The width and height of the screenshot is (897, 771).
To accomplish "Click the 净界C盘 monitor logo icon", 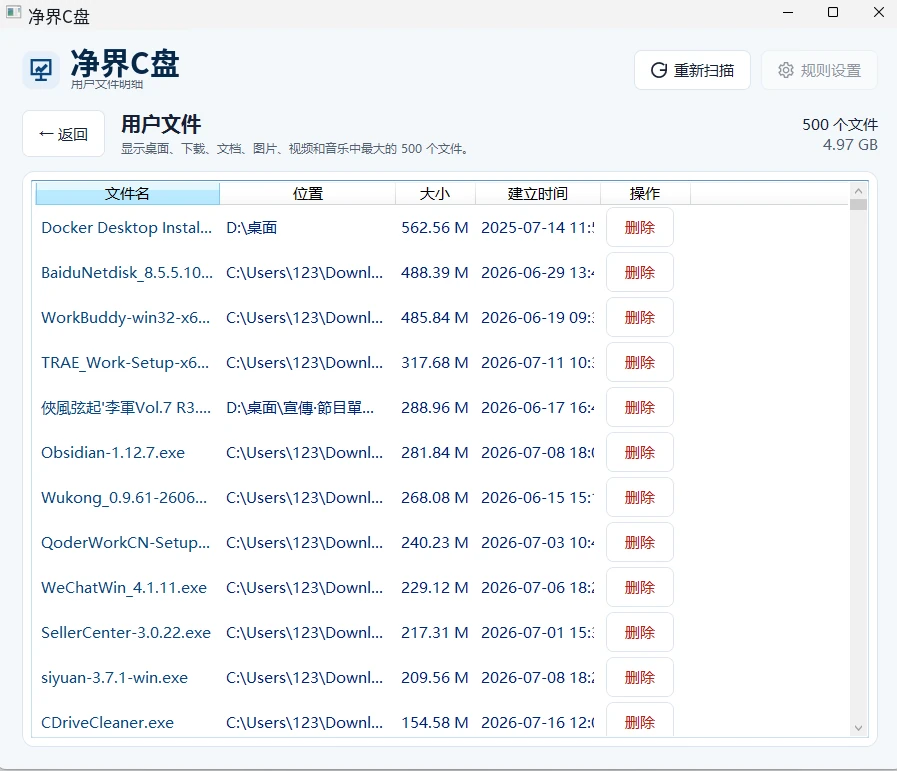I will 41,70.
